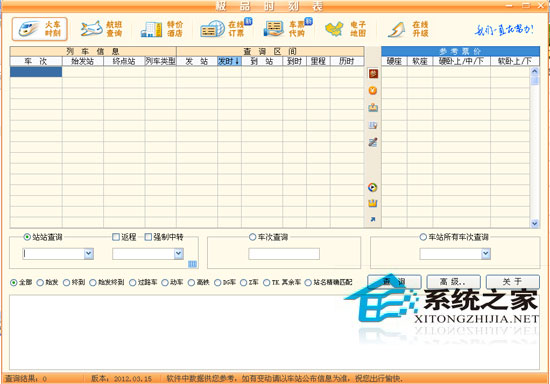550x384 pixels.
Task: Sort by the 始发站 column header
Action: (83, 61)
